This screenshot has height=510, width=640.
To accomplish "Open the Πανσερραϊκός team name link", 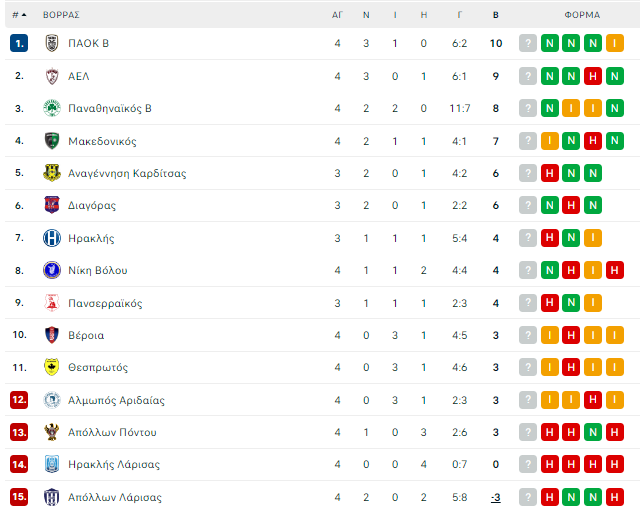I will (x=105, y=303).
